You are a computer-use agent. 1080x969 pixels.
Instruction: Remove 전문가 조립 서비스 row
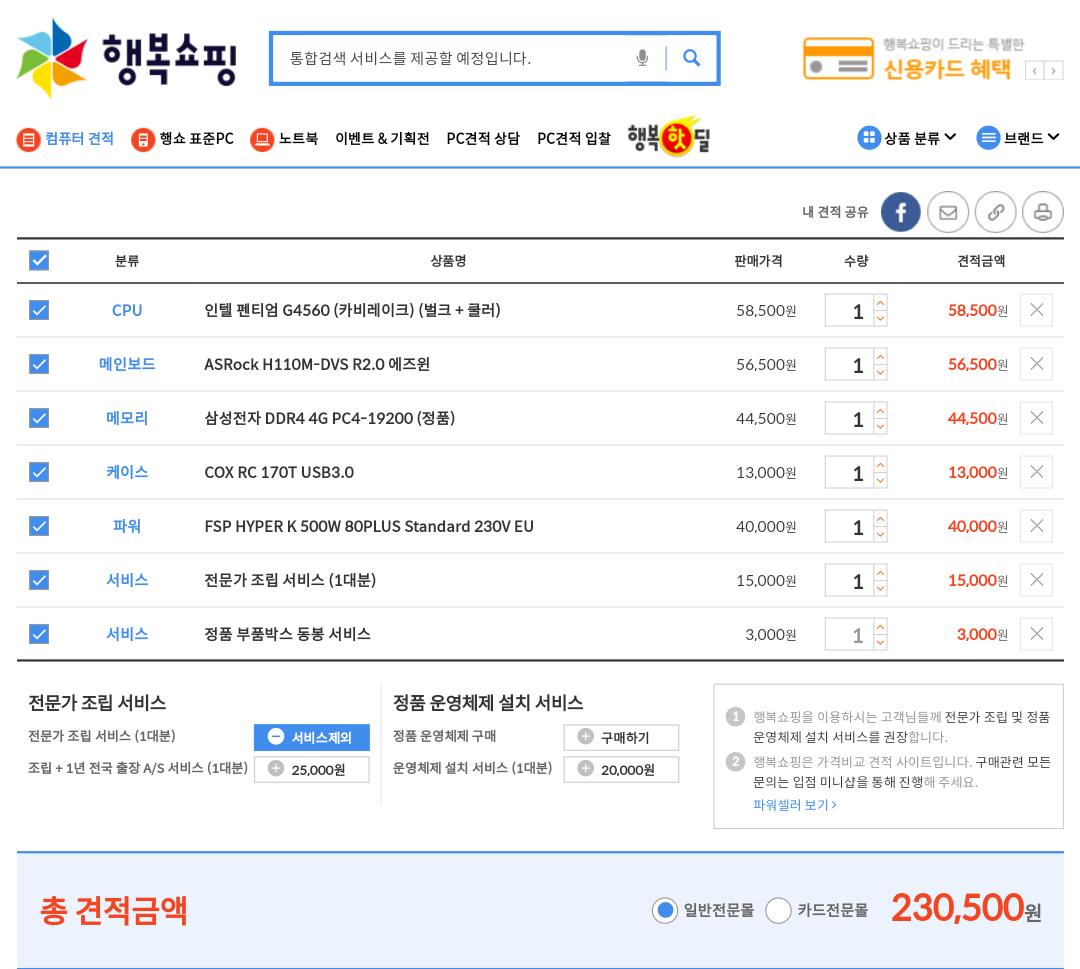pyautogui.click(x=1037, y=580)
